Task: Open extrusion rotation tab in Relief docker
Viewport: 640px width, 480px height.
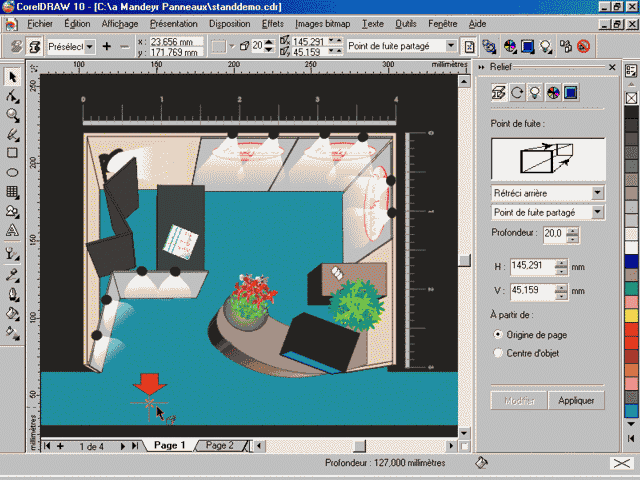Action: pos(516,92)
